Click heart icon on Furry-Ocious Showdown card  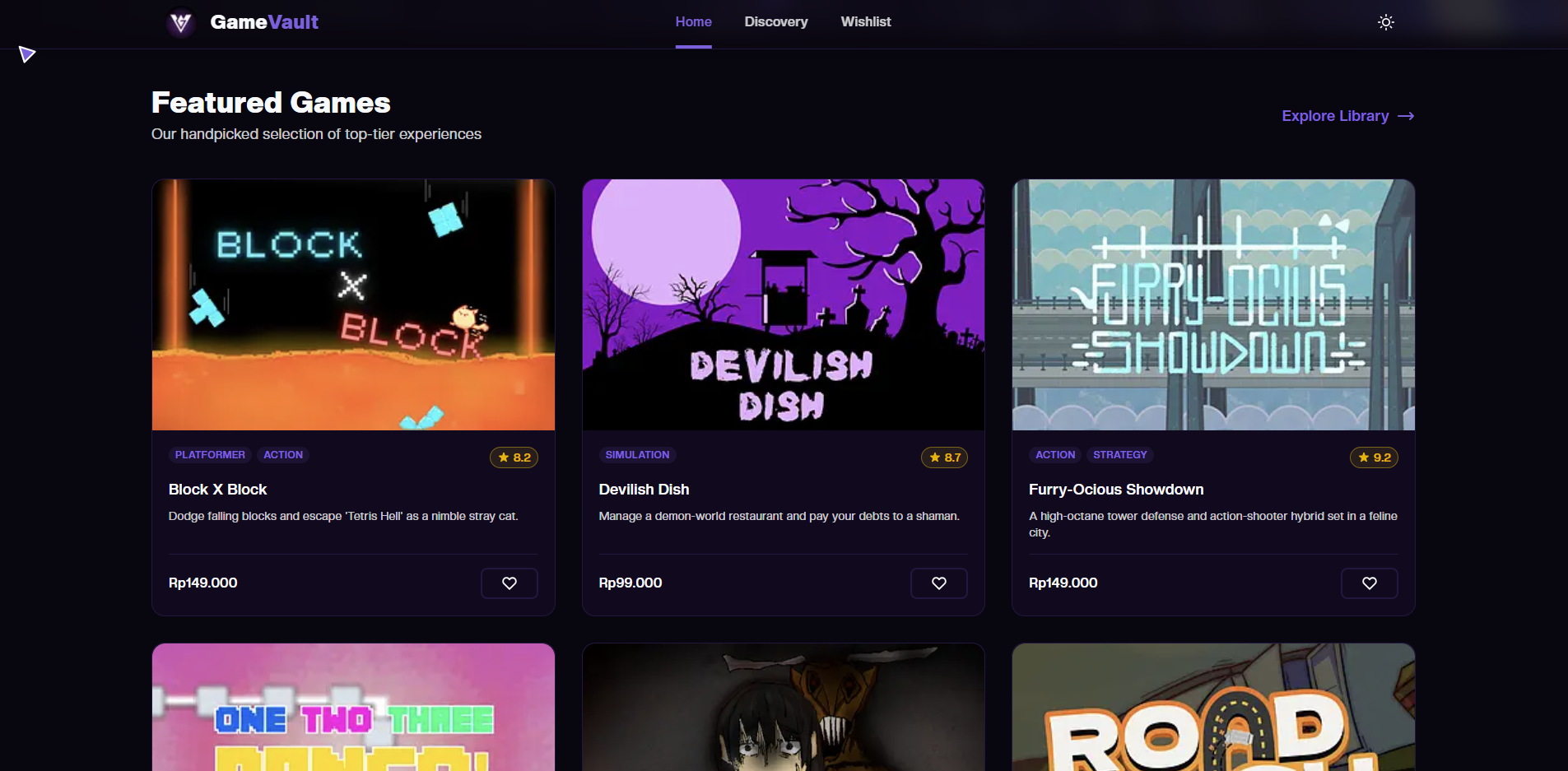(x=1370, y=583)
